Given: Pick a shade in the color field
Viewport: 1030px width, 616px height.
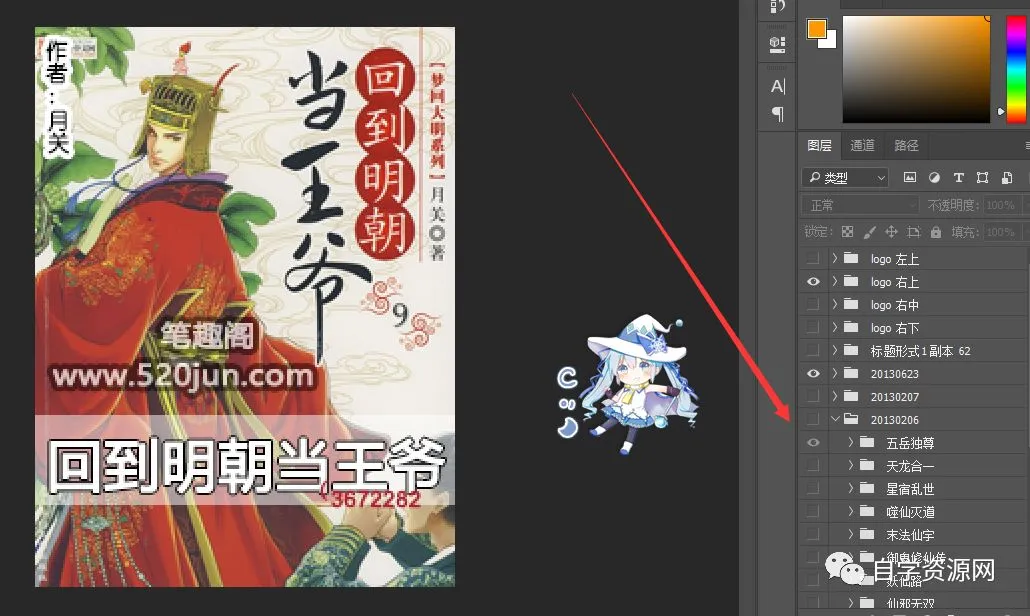Looking at the screenshot, I should pos(916,69).
